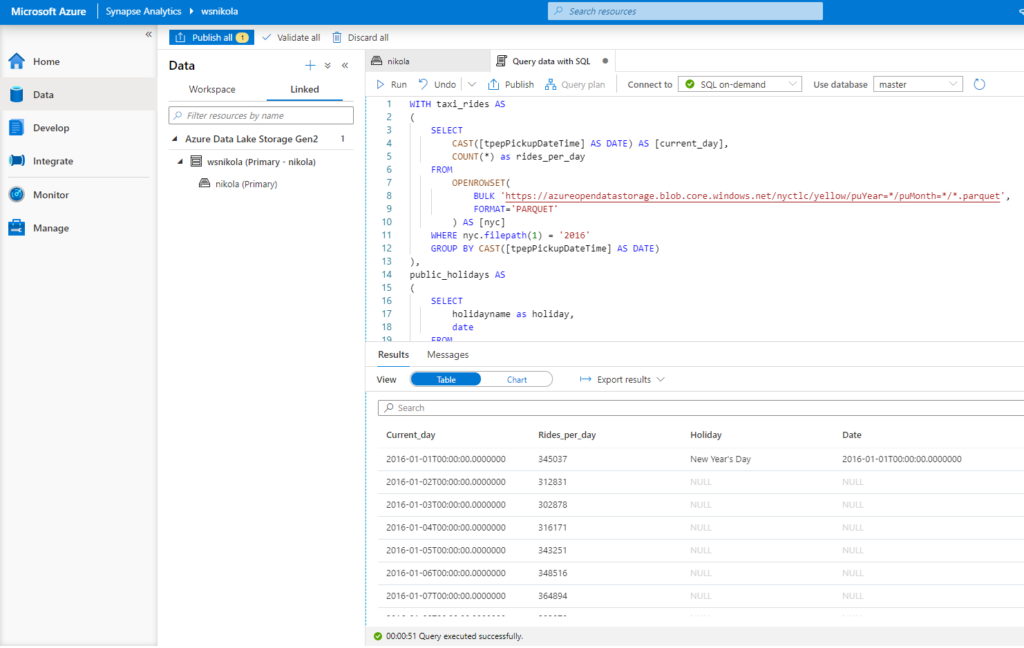
Task: Click line 11 WHERE clause in editor
Action: click(510, 235)
